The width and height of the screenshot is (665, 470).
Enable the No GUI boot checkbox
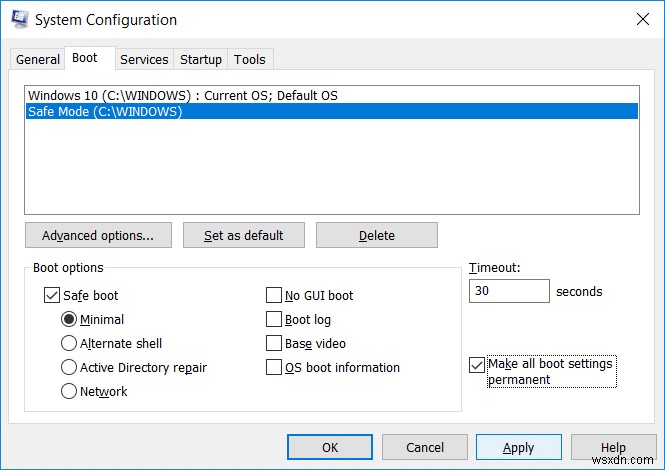tap(274, 295)
